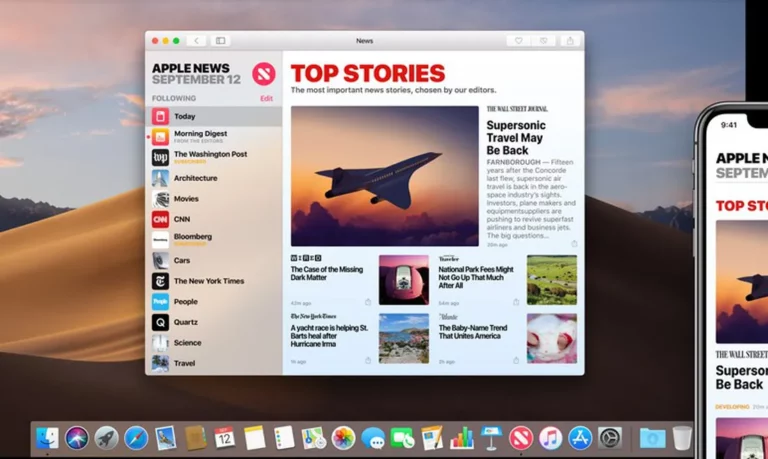Viewport: 768px width, 459px height.
Task: Open the CNN channel
Action: click(x=214, y=219)
